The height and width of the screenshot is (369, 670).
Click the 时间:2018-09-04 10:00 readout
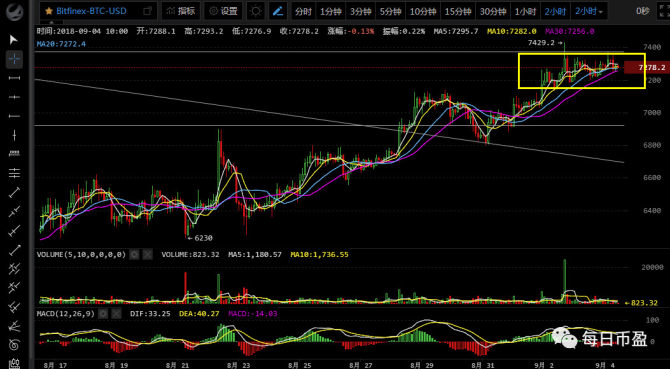[x=82, y=31]
